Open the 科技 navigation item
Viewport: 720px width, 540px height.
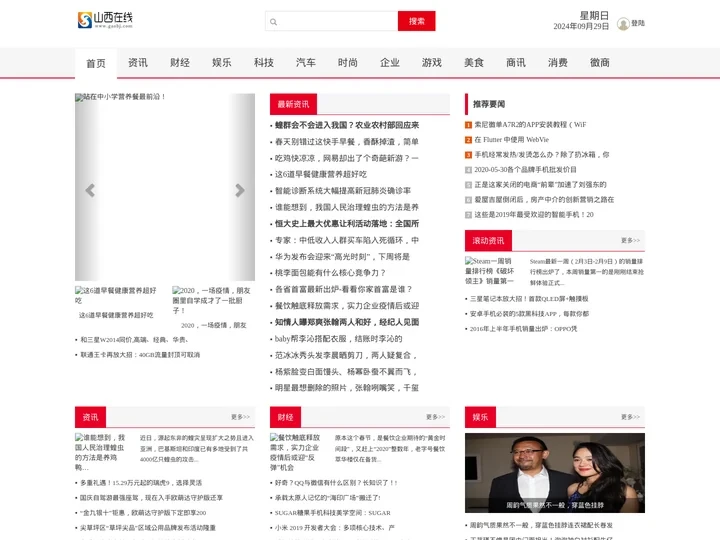pos(264,63)
